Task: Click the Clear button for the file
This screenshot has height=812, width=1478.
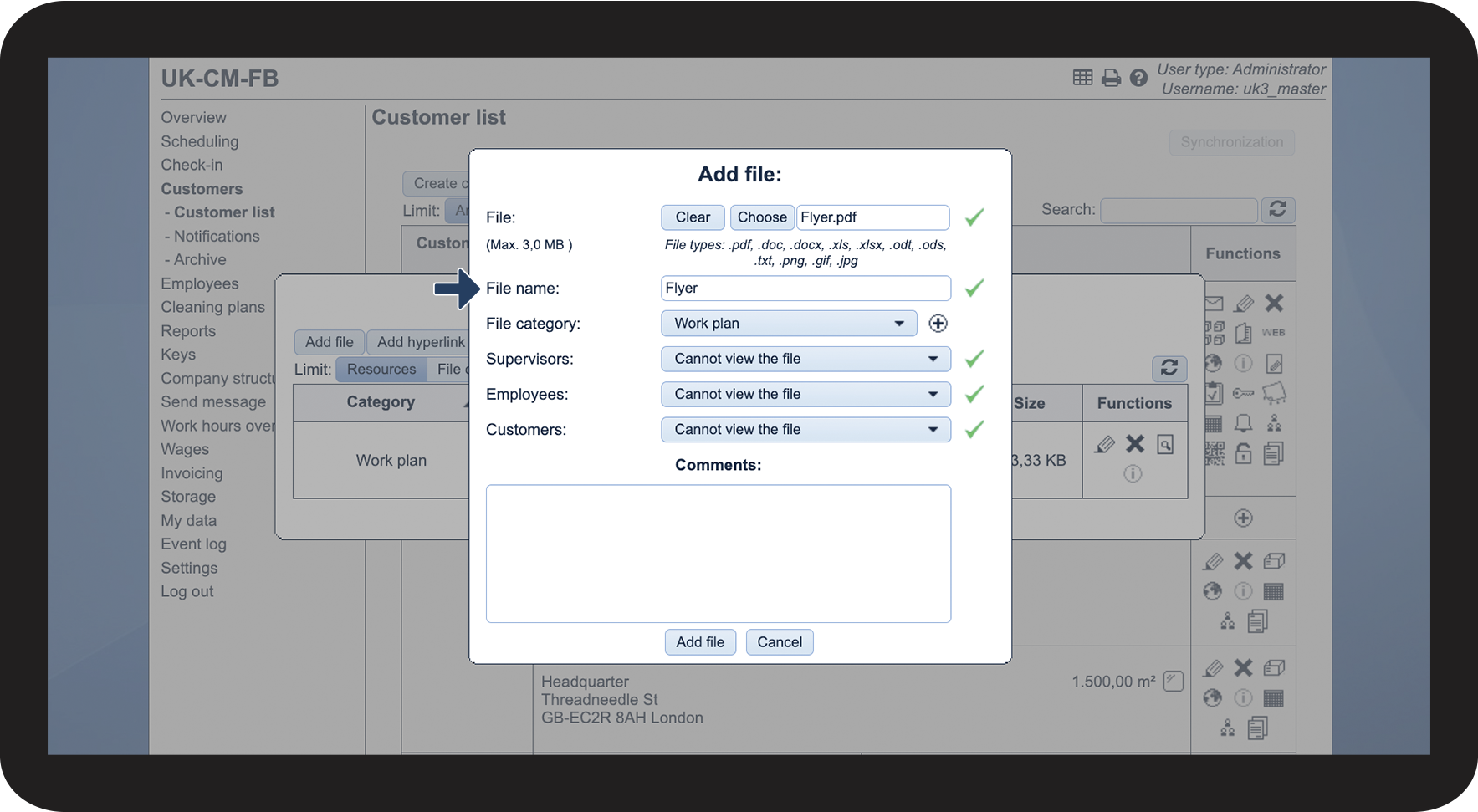Action: tap(693, 217)
